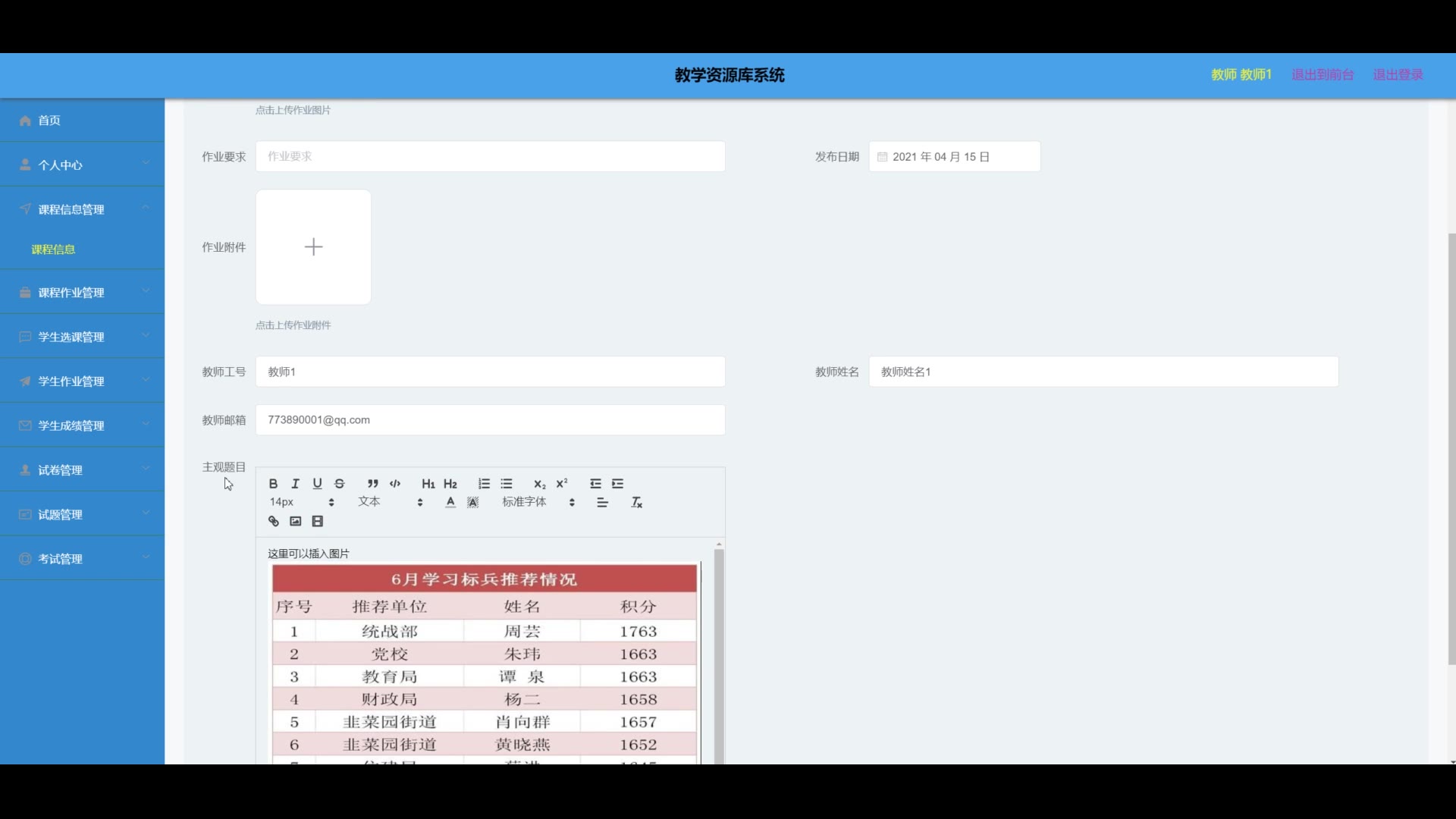Image resolution: width=1456 pixels, height=819 pixels.
Task: Click the 点击上传作业附件 hint text
Action: (x=293, y=325)
